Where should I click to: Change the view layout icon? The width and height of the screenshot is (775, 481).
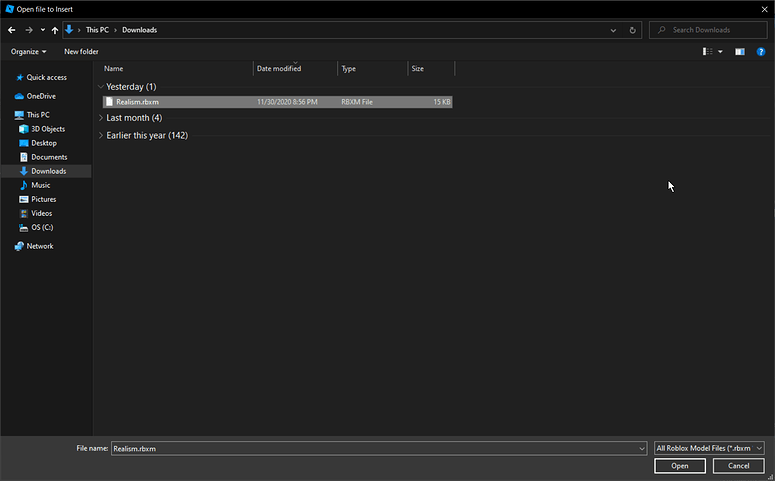click(x=707, y=51)
